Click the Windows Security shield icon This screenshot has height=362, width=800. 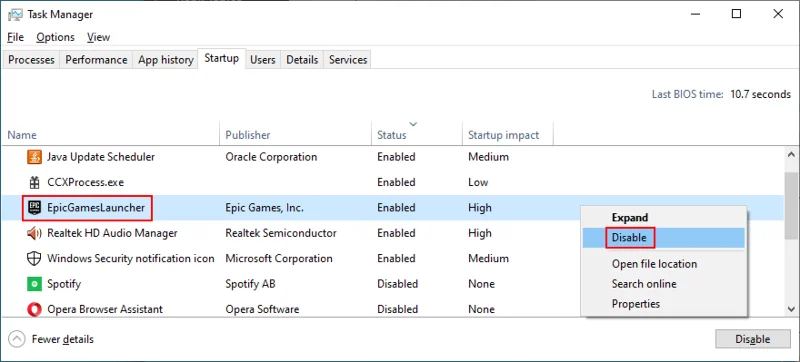click(34, 258)
